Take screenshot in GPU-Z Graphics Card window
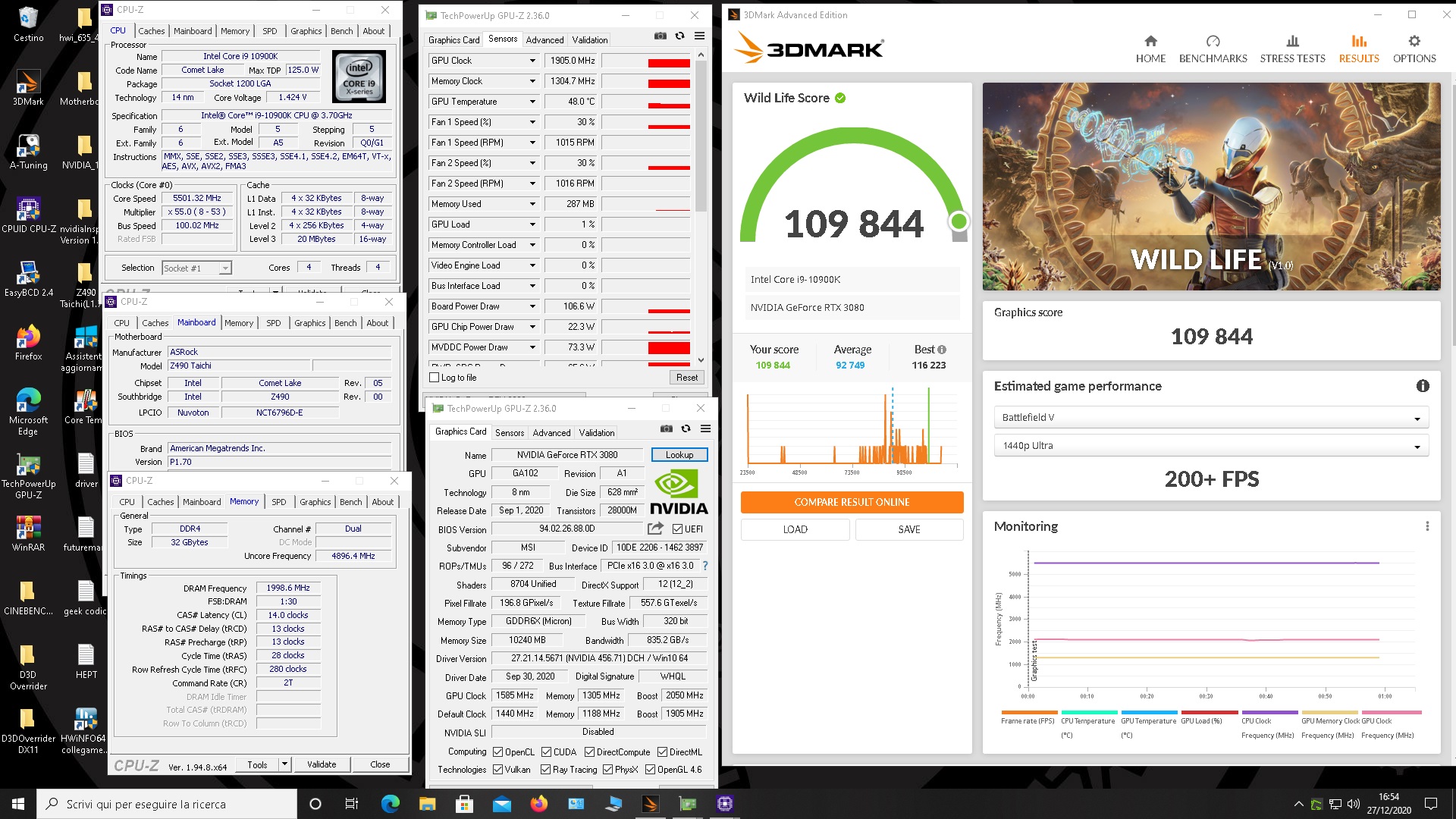The width and height of the screenshot is (1456, 819). (x=667, y=428)
